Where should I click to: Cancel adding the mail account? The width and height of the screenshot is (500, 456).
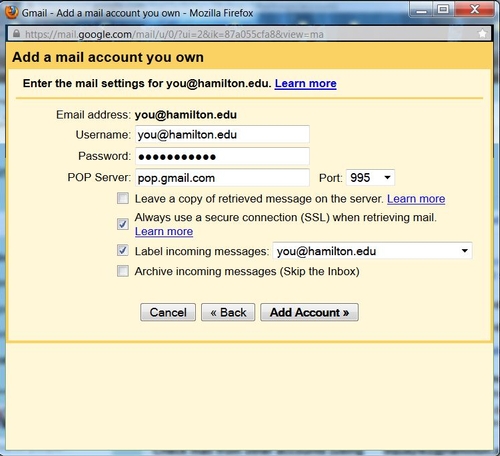pyautogui.click(x=168, y=312)
